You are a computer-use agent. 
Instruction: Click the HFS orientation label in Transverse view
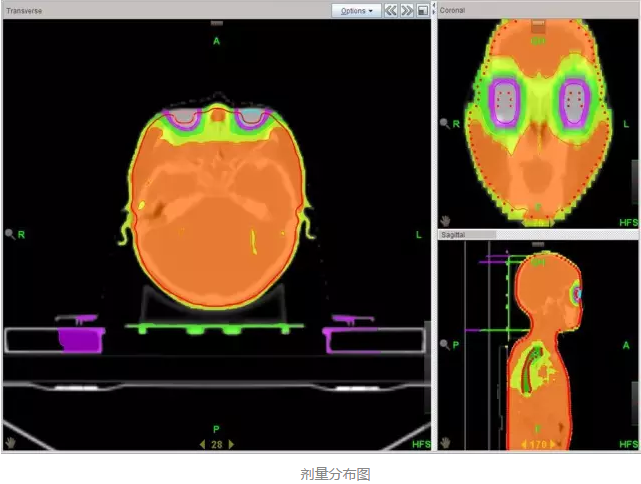coord(421,443)
